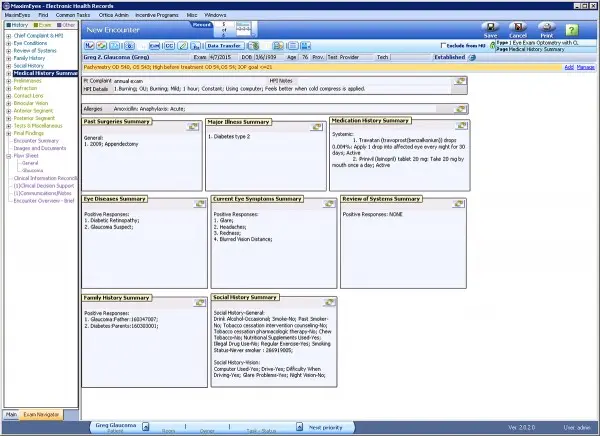Open edit icon of Current Eye Symptoms Summary
The height and width of the screenshot is (436, 600).
tap(329, 204)
